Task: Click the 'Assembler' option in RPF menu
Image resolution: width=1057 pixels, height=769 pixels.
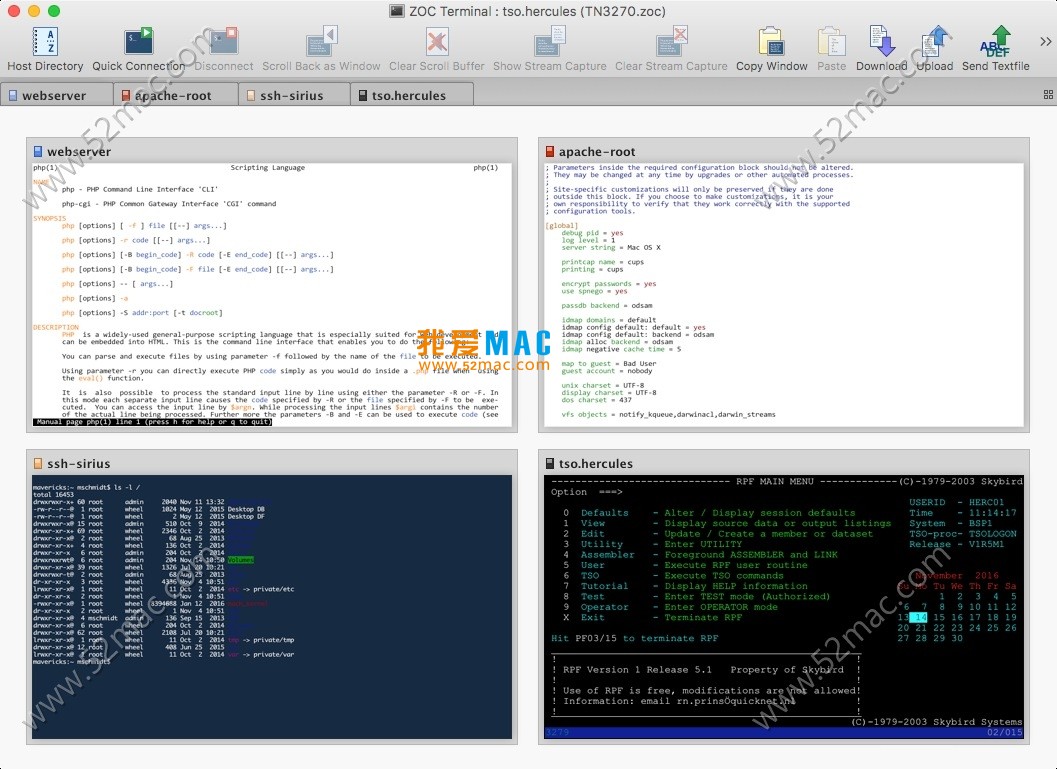Action: point(607,555)
